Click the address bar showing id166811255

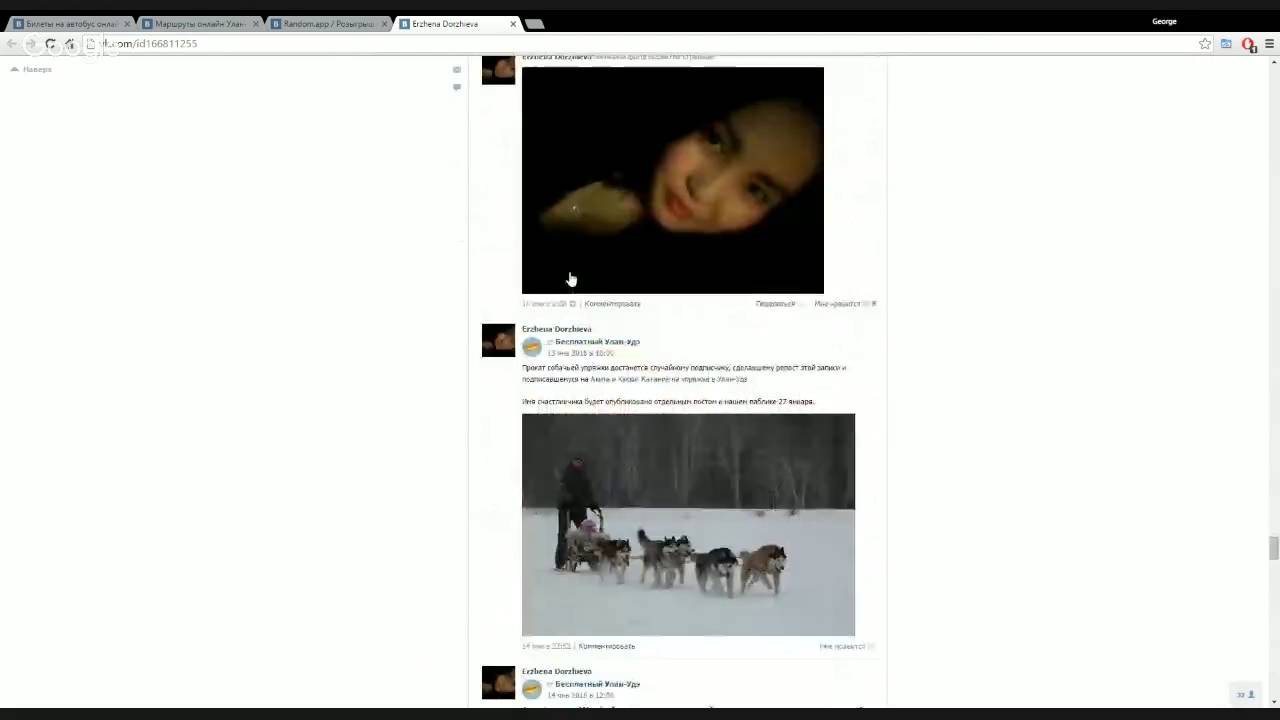640,44
